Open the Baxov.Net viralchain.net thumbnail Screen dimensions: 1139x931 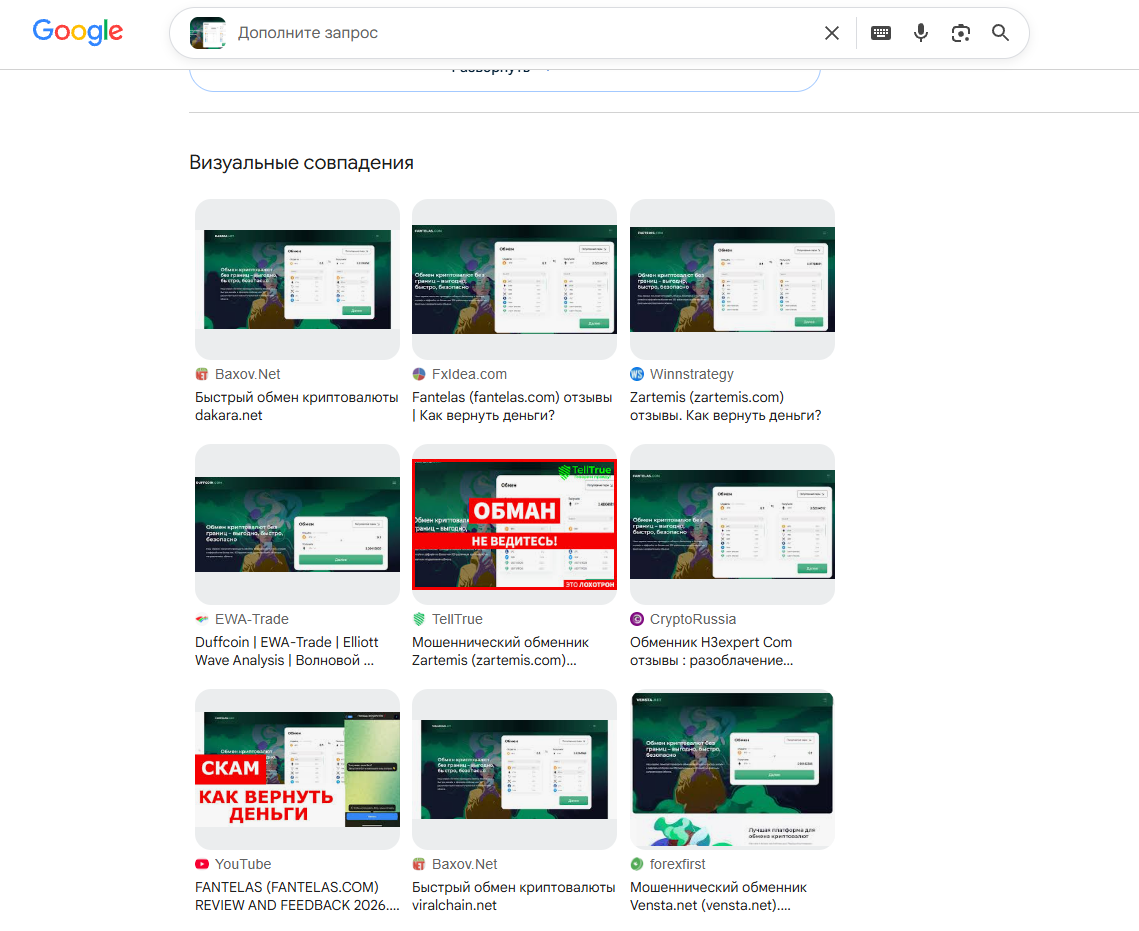tap(514, 769)
